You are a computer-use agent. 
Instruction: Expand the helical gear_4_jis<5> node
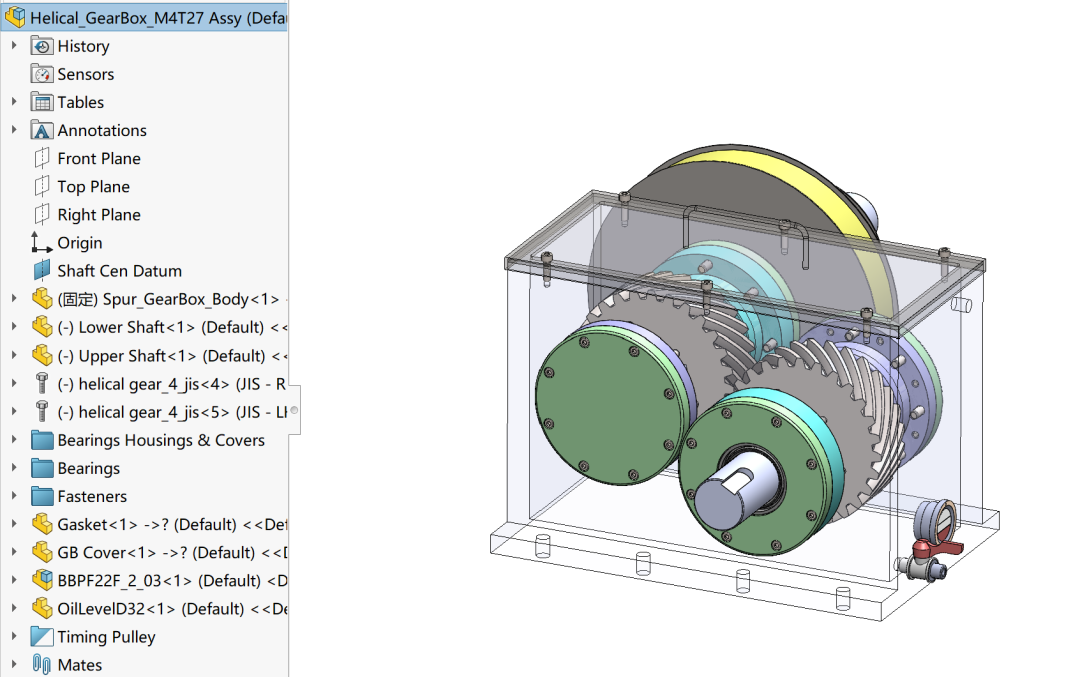(14, 412)
